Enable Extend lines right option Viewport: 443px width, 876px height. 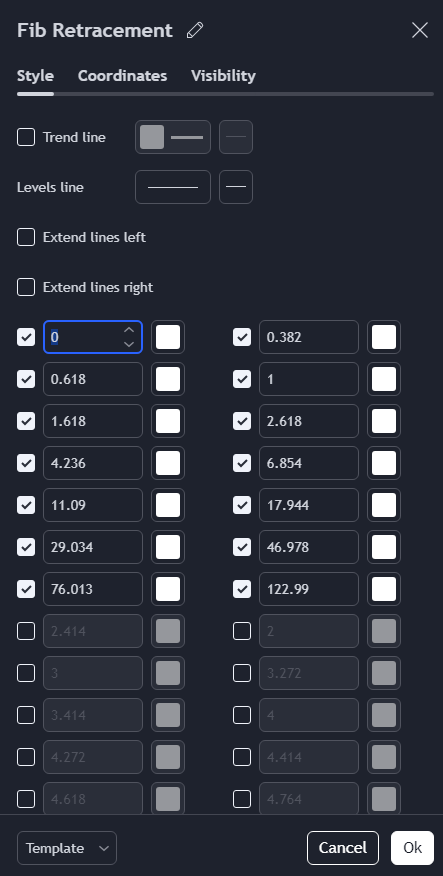pyautogui.click(x=26, y=287)
